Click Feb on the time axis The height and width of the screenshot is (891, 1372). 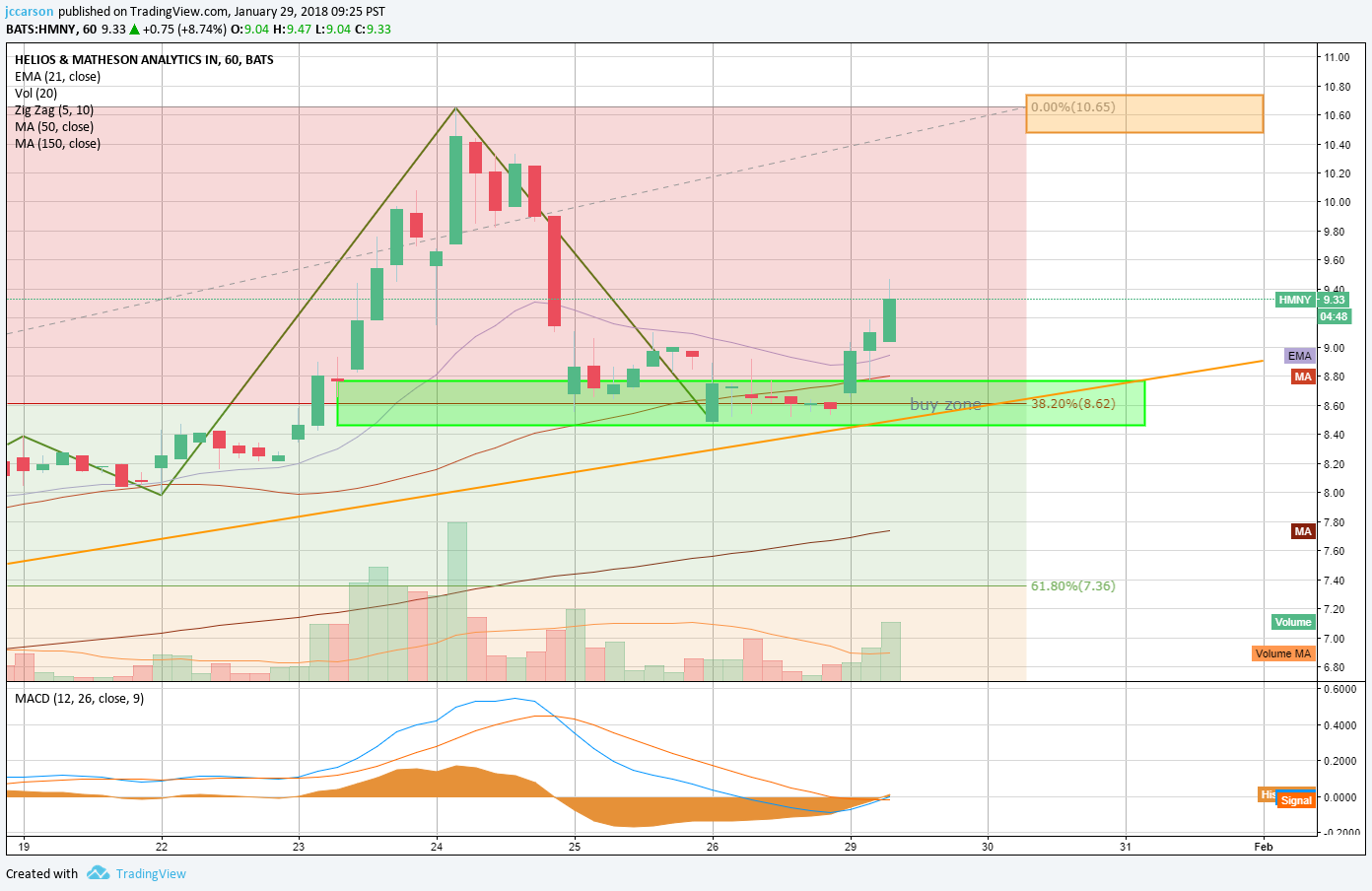(x=1264, y=846)
